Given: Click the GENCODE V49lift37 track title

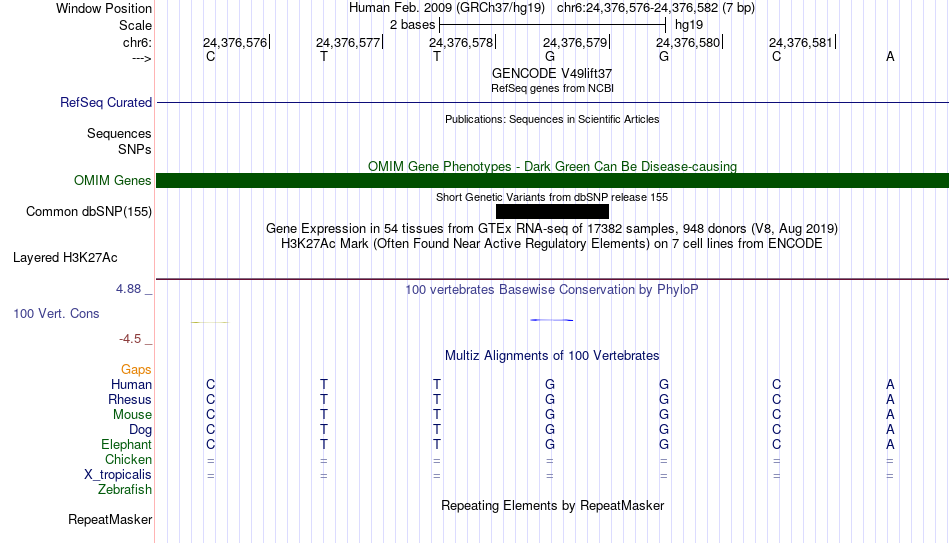Looking at the screenshot, I should (552, 73).
